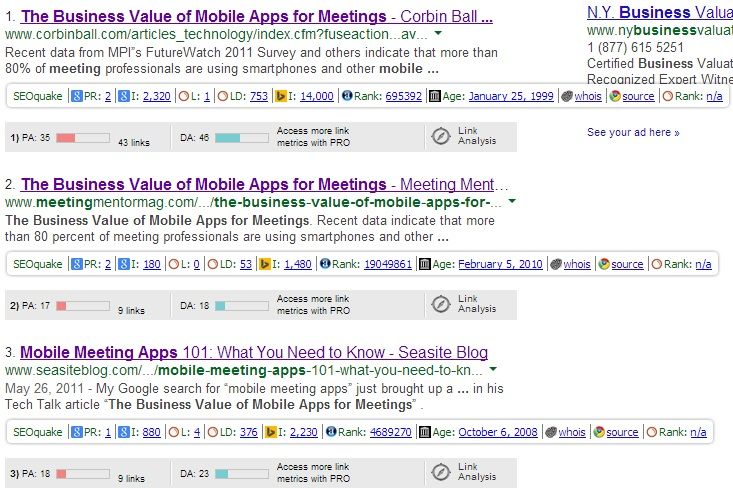Click the Link Analysis icon for result 2
Screen dimensions: 733x488
click(441, 304)
